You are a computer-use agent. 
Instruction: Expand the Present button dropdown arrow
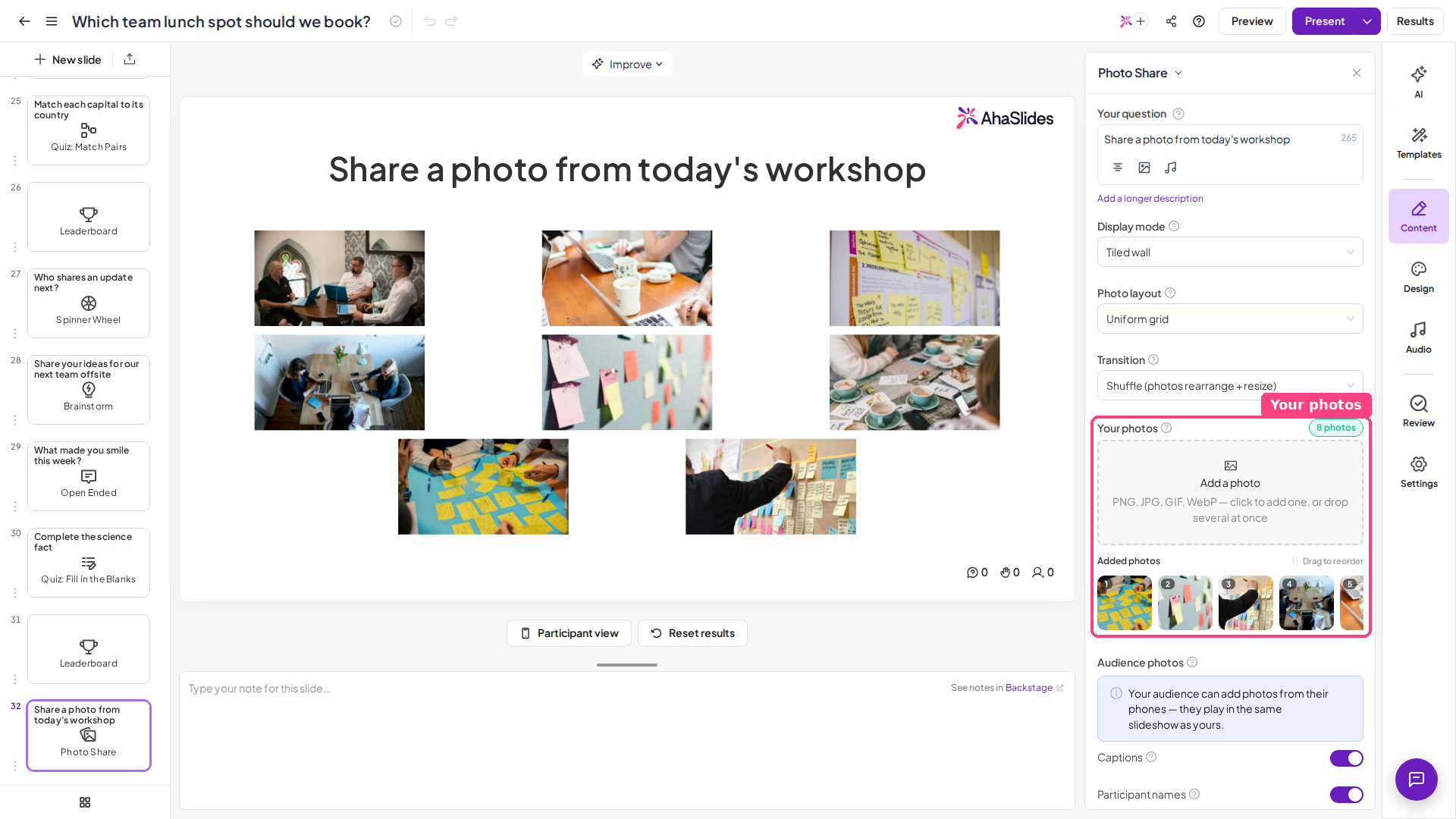[x=1367, y=21]
